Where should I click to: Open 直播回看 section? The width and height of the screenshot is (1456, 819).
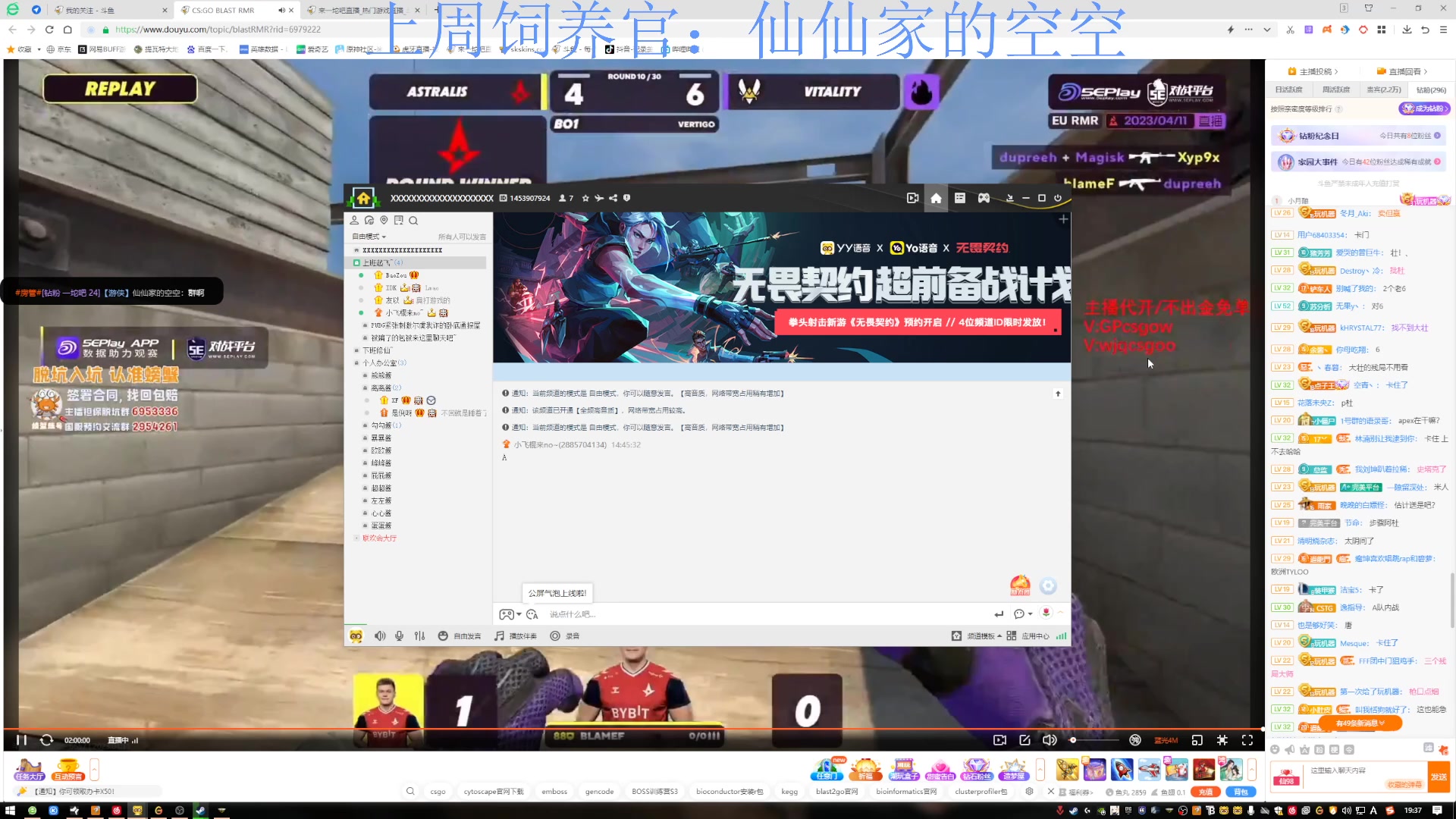[x=1402, y=71]
